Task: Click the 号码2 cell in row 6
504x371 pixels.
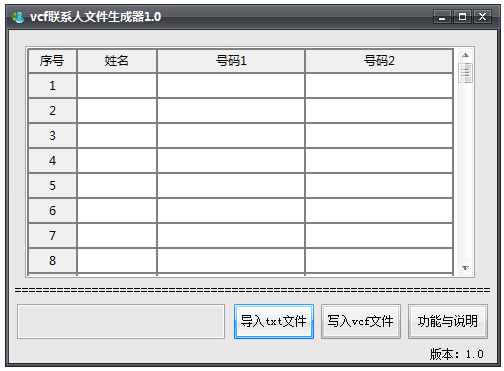Action: click(379, 211)
